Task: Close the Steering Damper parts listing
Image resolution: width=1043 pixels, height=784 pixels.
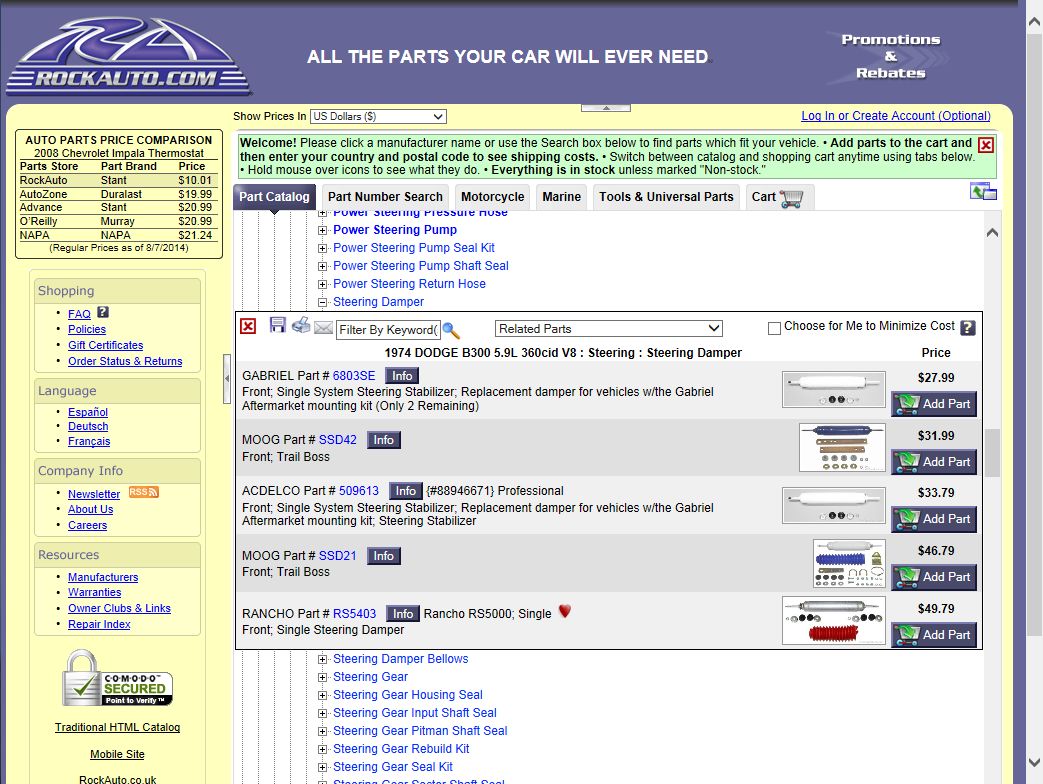Action: click(x=248, y=326)
